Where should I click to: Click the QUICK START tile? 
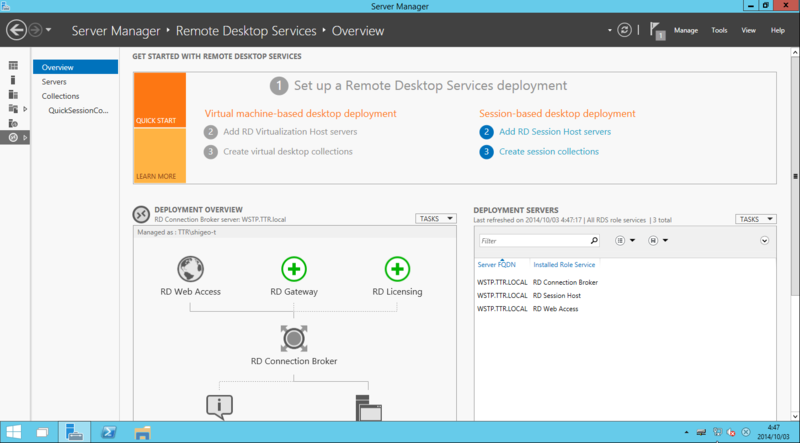tap(160, 100)
